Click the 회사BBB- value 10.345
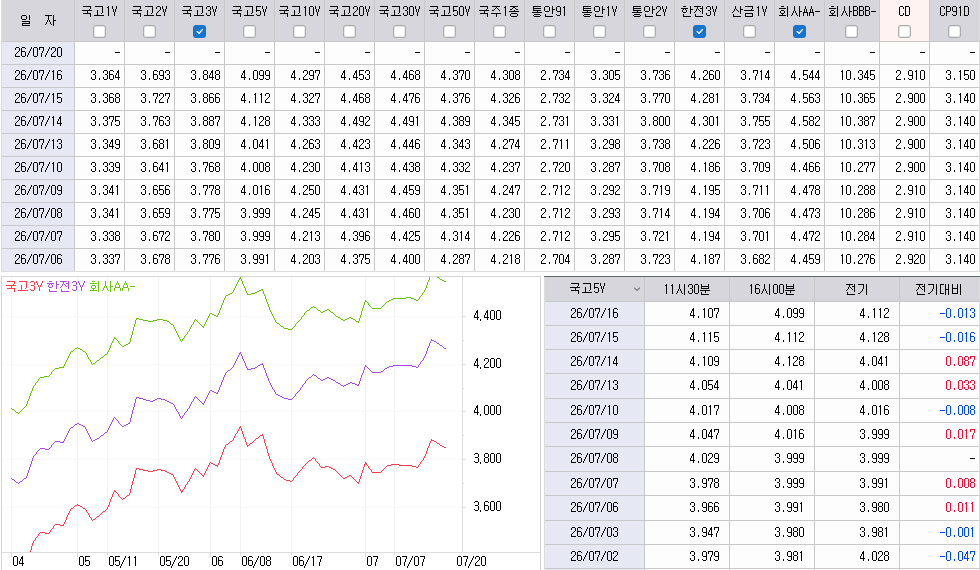Viewport: 980px width, 570px height. click(x=858, y=76)
